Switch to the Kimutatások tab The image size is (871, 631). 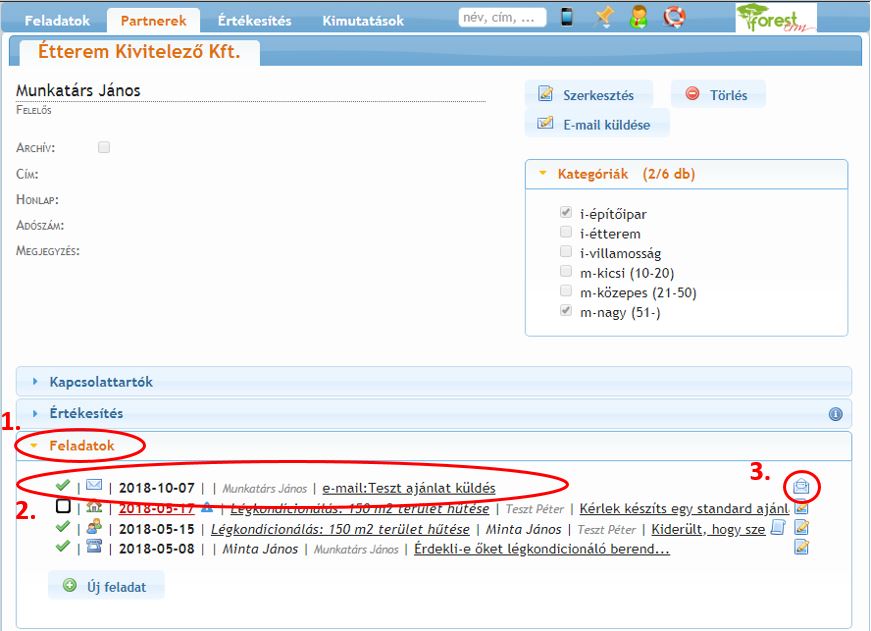tap(363, 20)
